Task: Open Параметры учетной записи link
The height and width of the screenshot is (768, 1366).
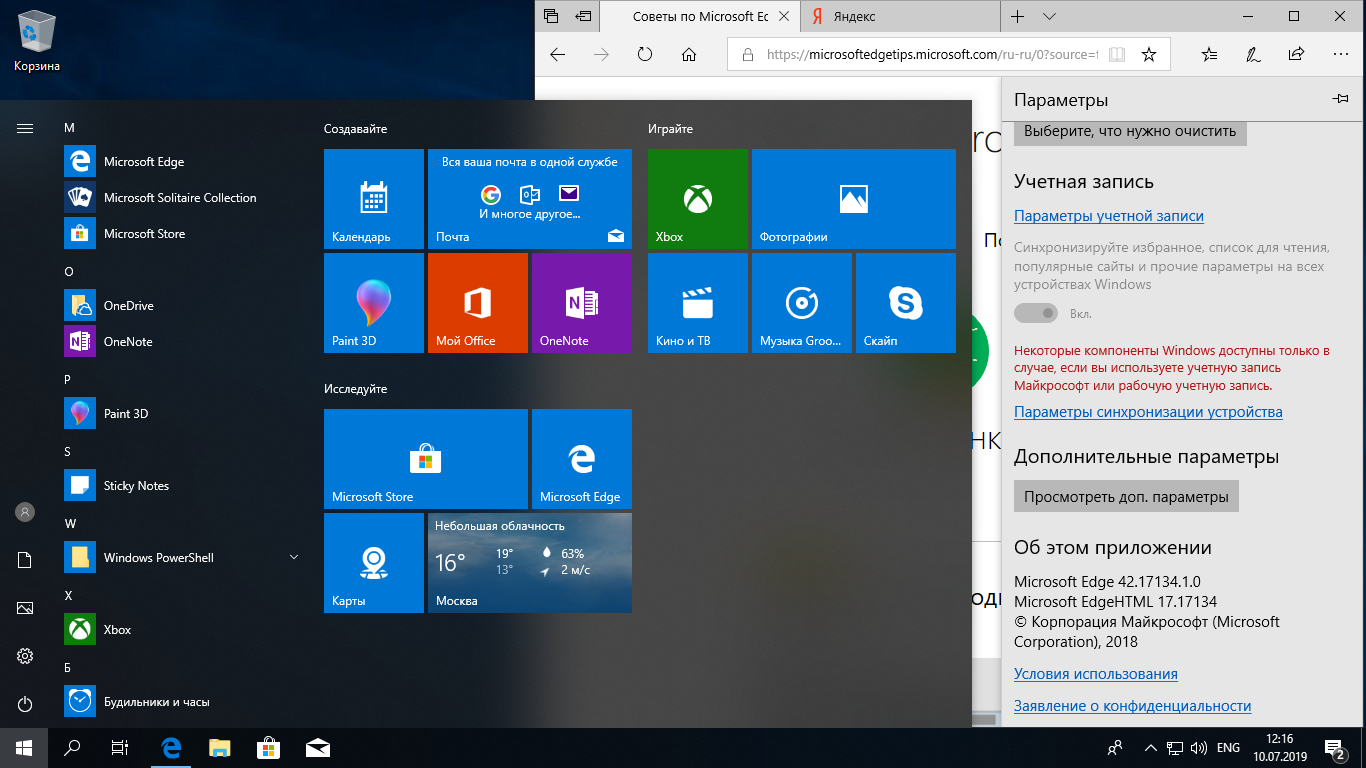Action: pos(1109,216)
